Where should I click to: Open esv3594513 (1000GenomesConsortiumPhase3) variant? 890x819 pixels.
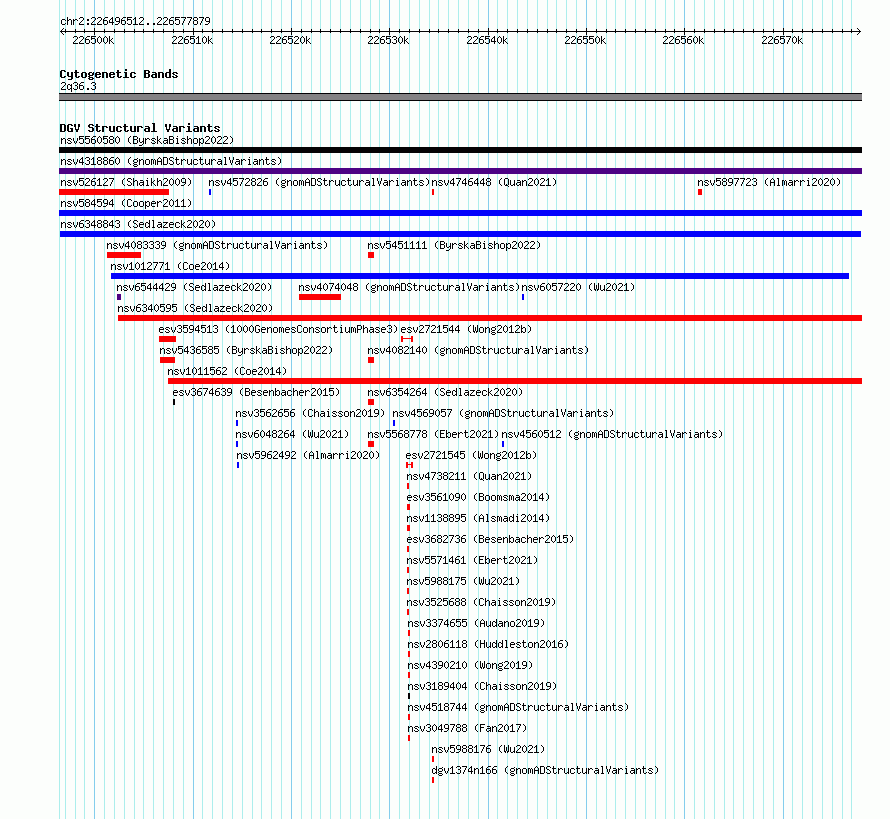click(x=278, y=329)
